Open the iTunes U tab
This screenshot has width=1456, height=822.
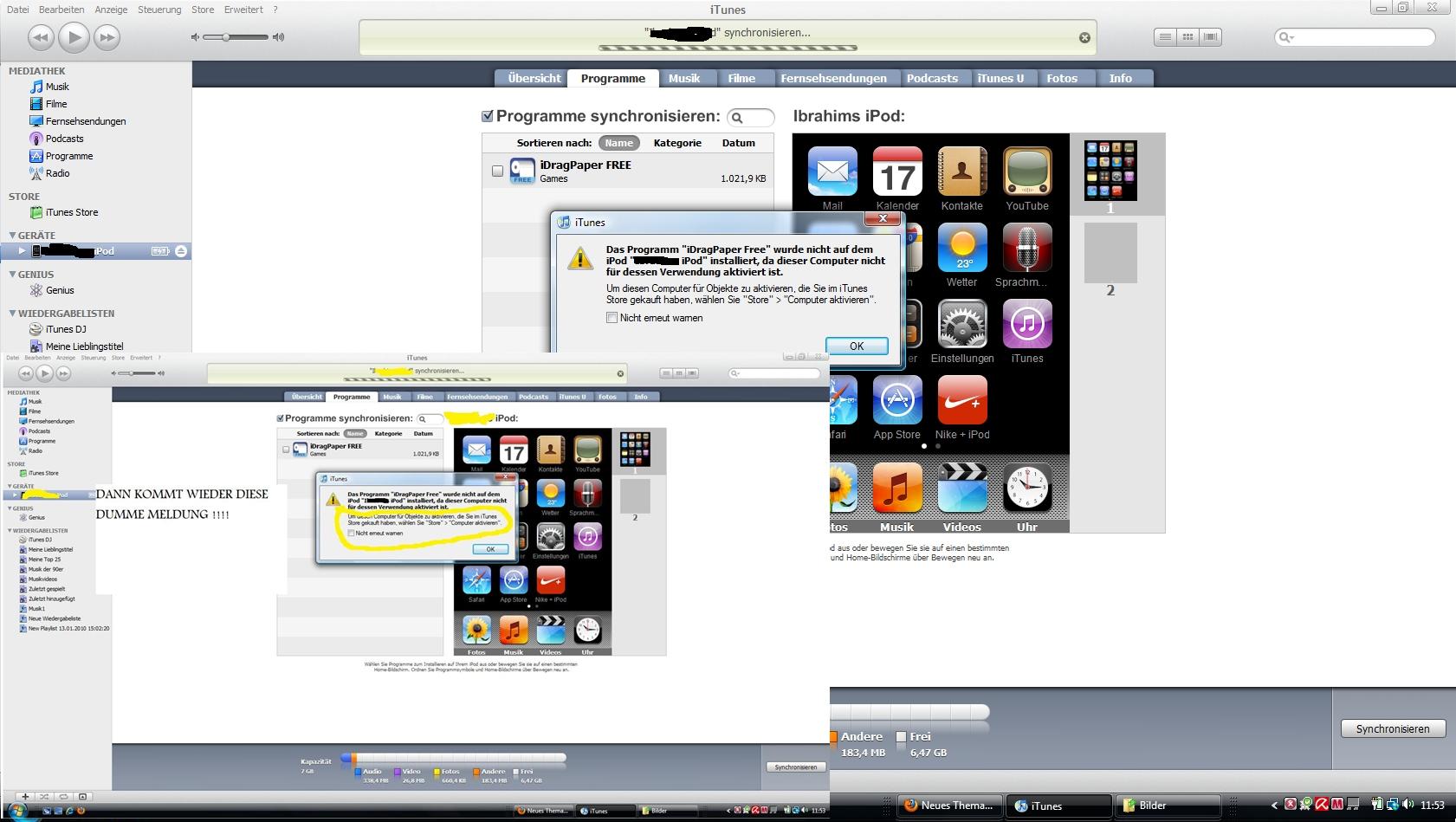(1000, 78)
